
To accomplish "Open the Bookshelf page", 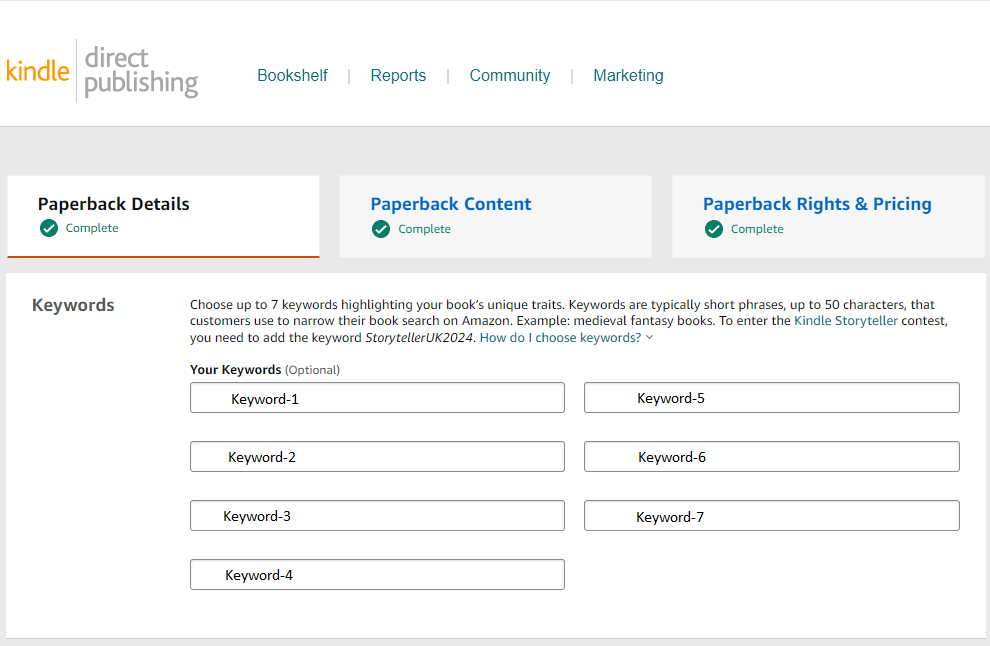I will (292, 75).
